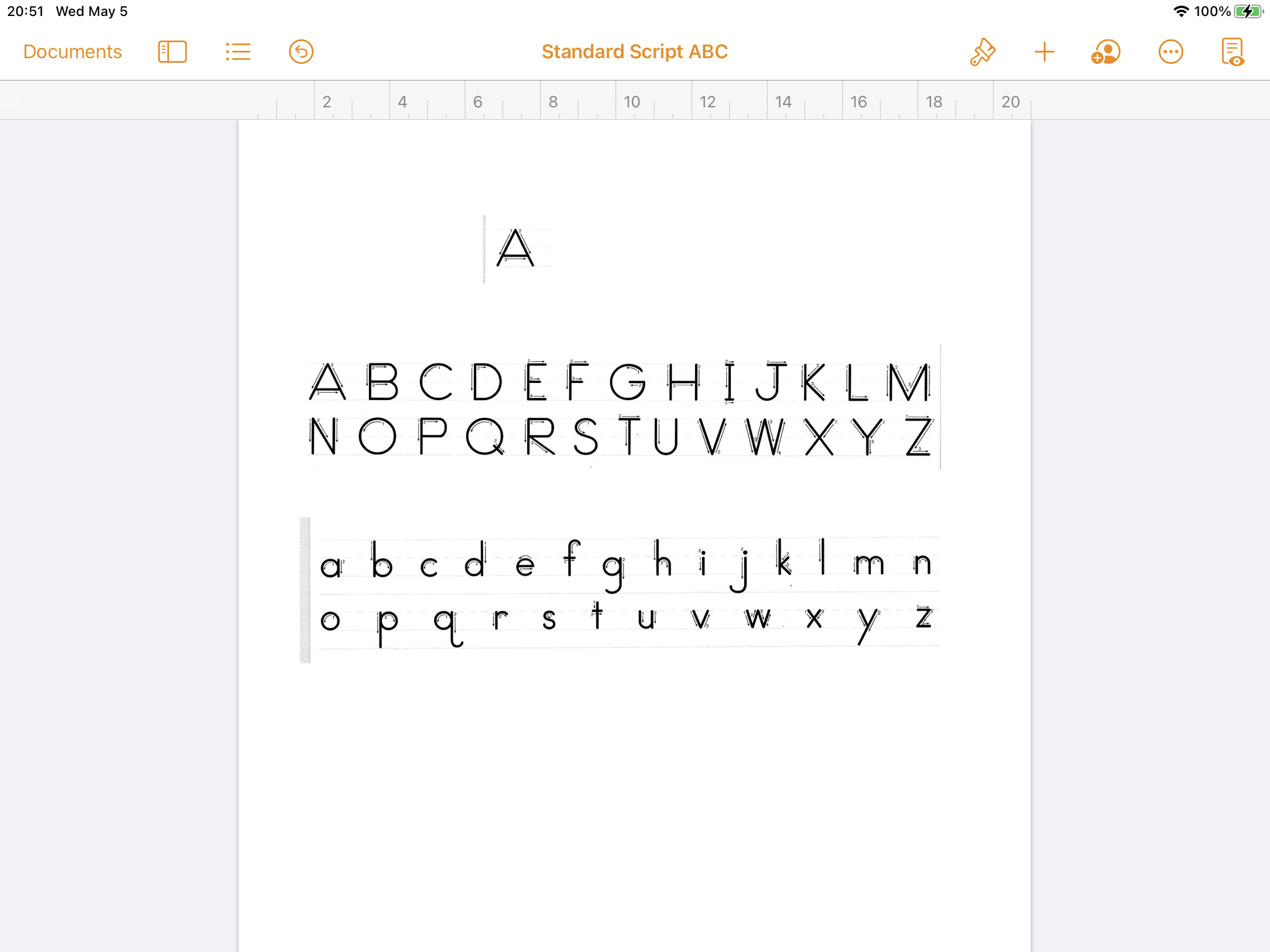Tap the Wi-Fi status icon

tap(1180, 11)
